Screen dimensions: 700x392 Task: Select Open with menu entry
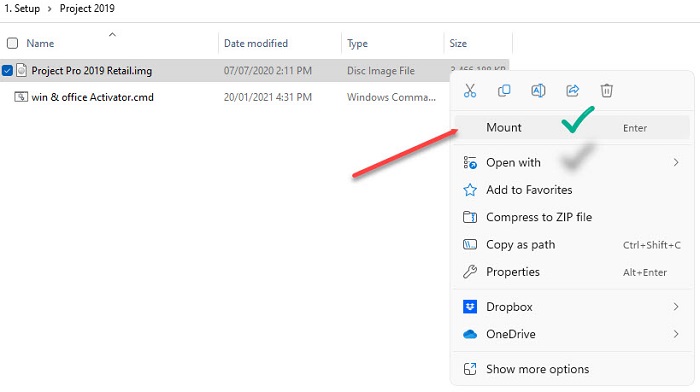pos(572,163)
